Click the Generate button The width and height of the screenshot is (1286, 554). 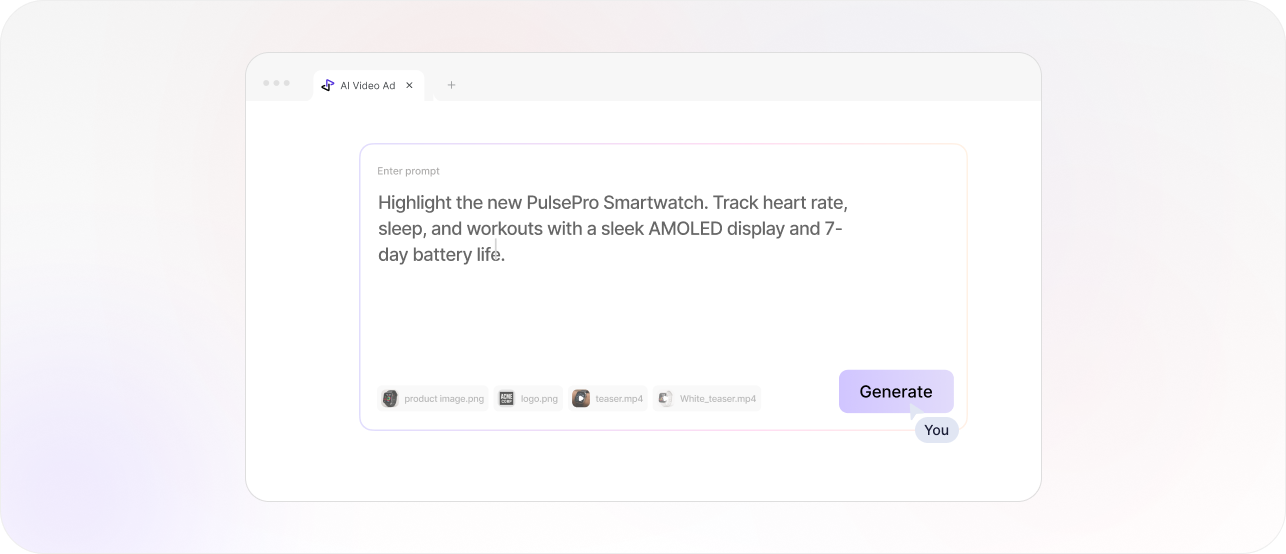[896, 391]
